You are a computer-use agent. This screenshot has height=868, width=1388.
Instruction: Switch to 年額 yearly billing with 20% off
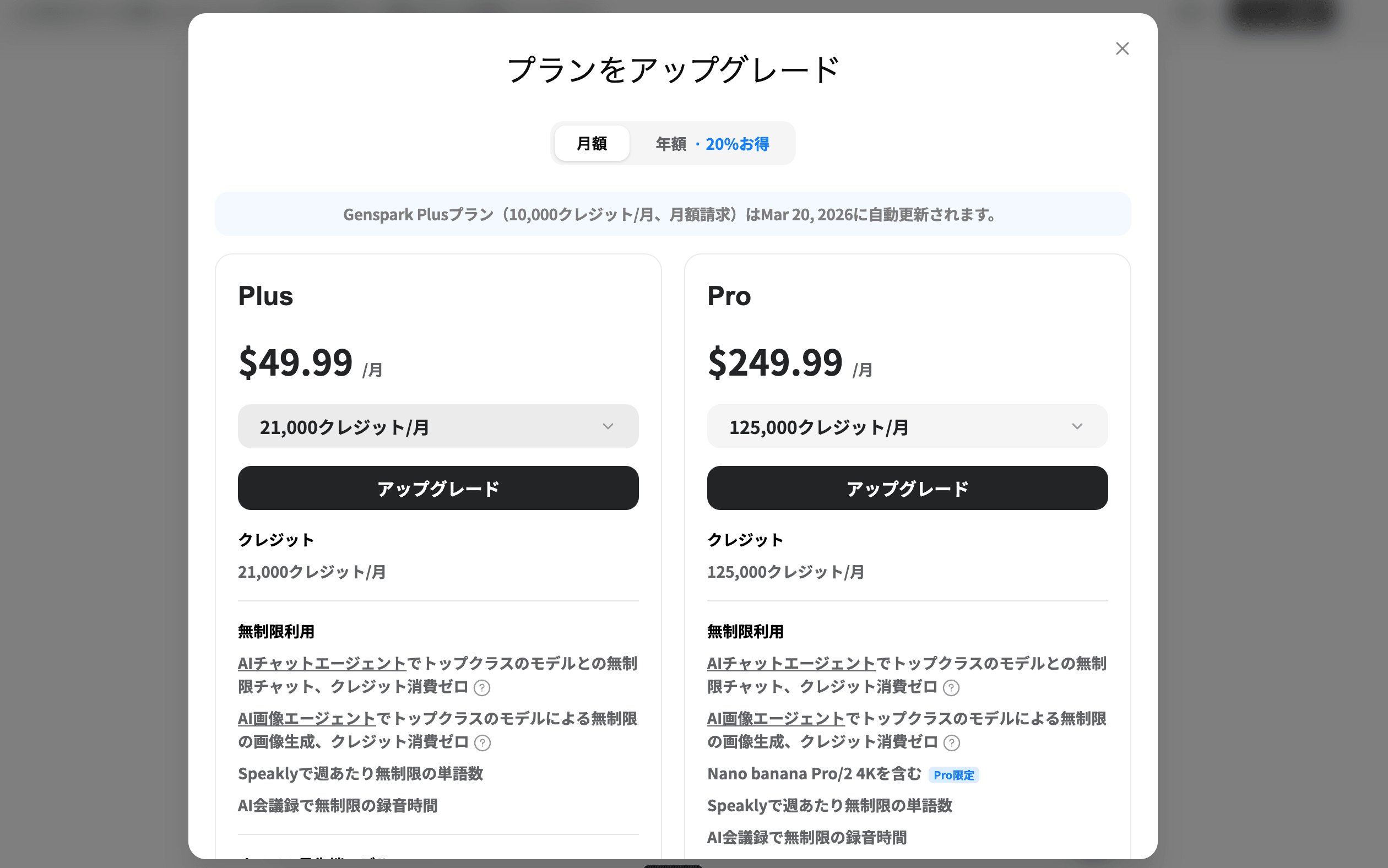(x=712, y=144)
